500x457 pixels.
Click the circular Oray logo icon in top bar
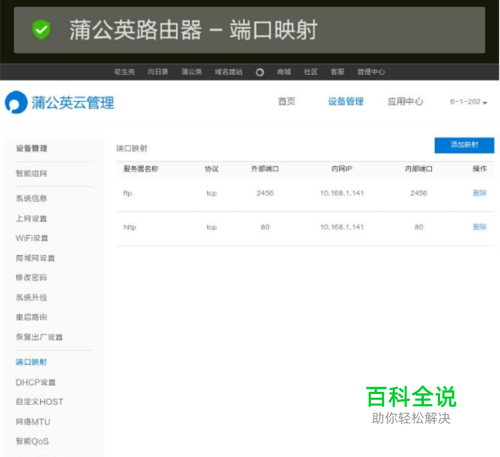point(260,72)
